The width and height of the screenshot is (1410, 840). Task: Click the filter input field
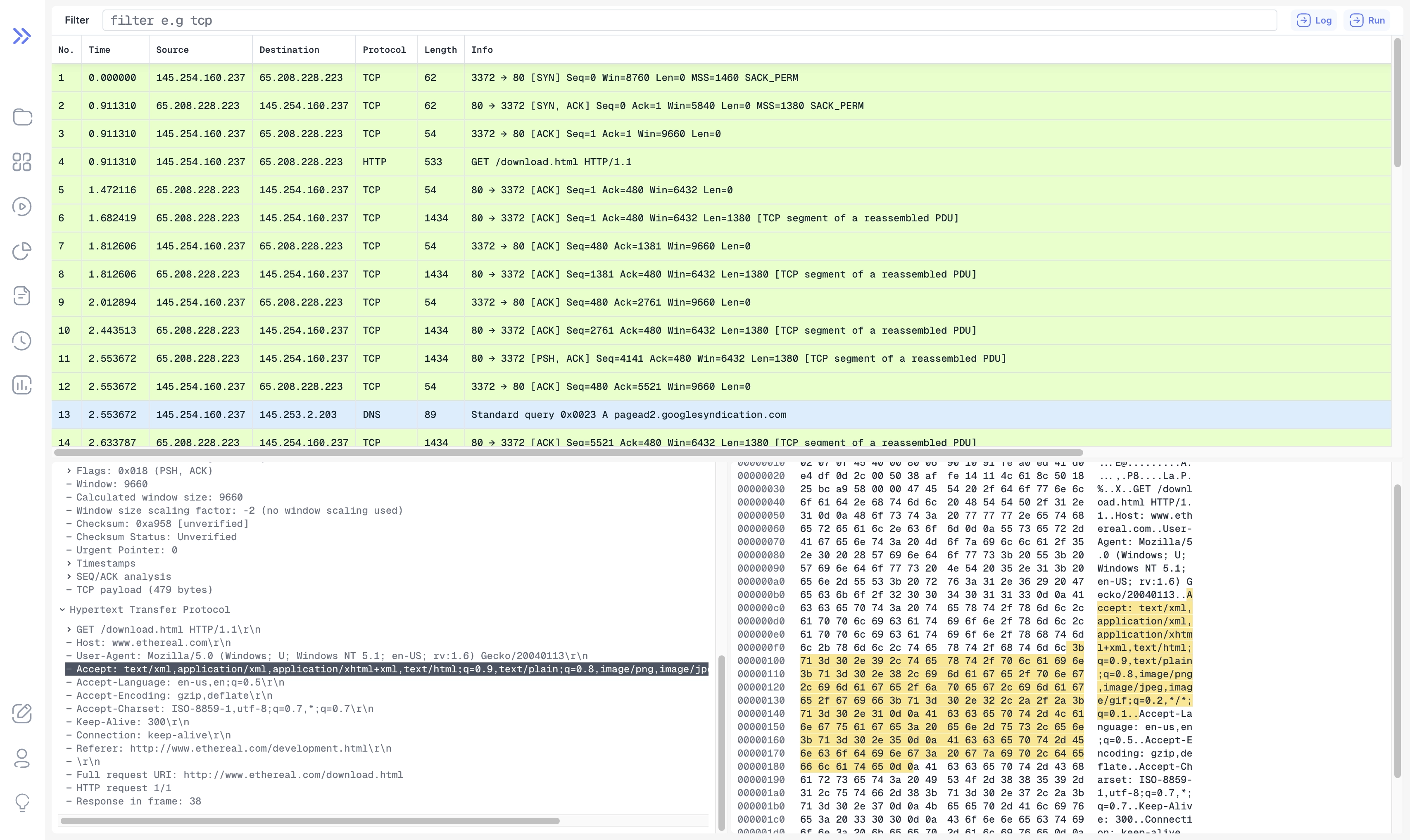pyautogui.click(x=689, y=20)
